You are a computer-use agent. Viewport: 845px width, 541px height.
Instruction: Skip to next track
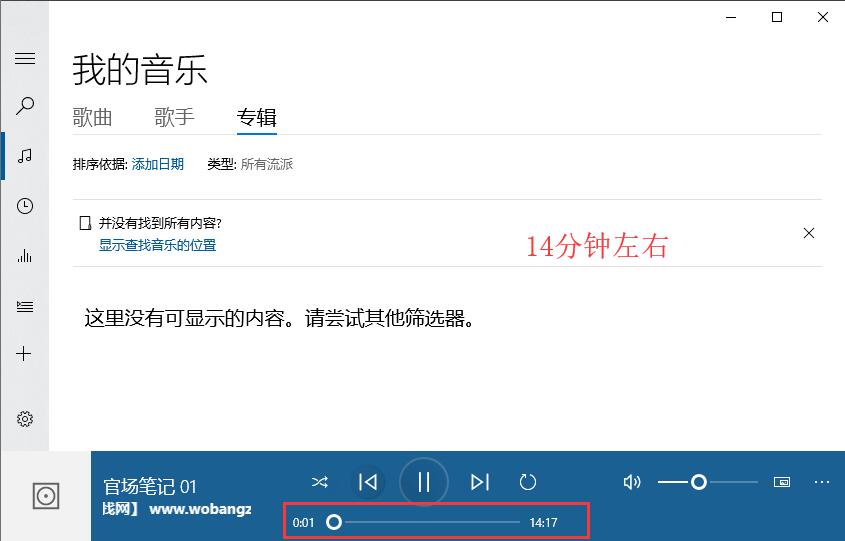[x=480, y=482]
